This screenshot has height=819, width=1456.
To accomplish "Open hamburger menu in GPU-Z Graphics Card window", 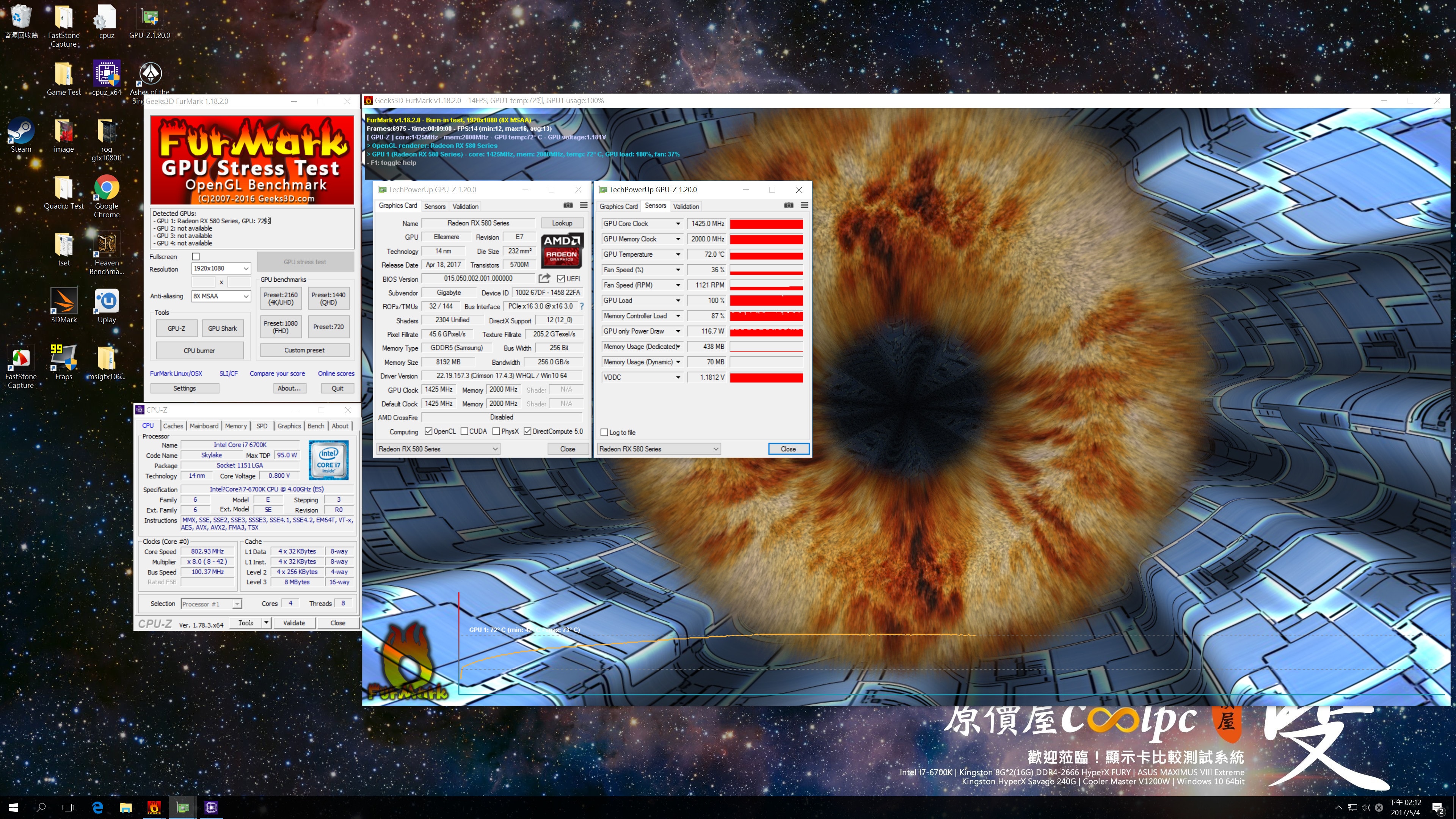I will click(584, 205).
